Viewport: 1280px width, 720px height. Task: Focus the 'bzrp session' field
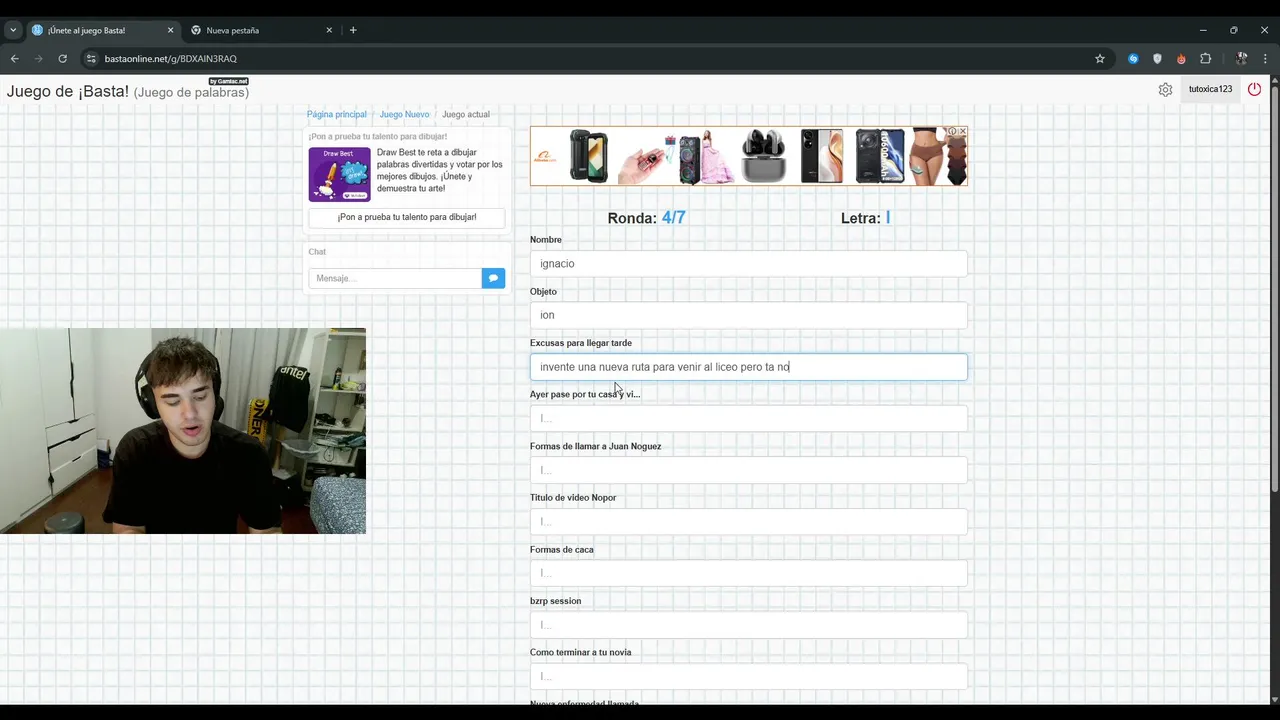click(749, 625)
